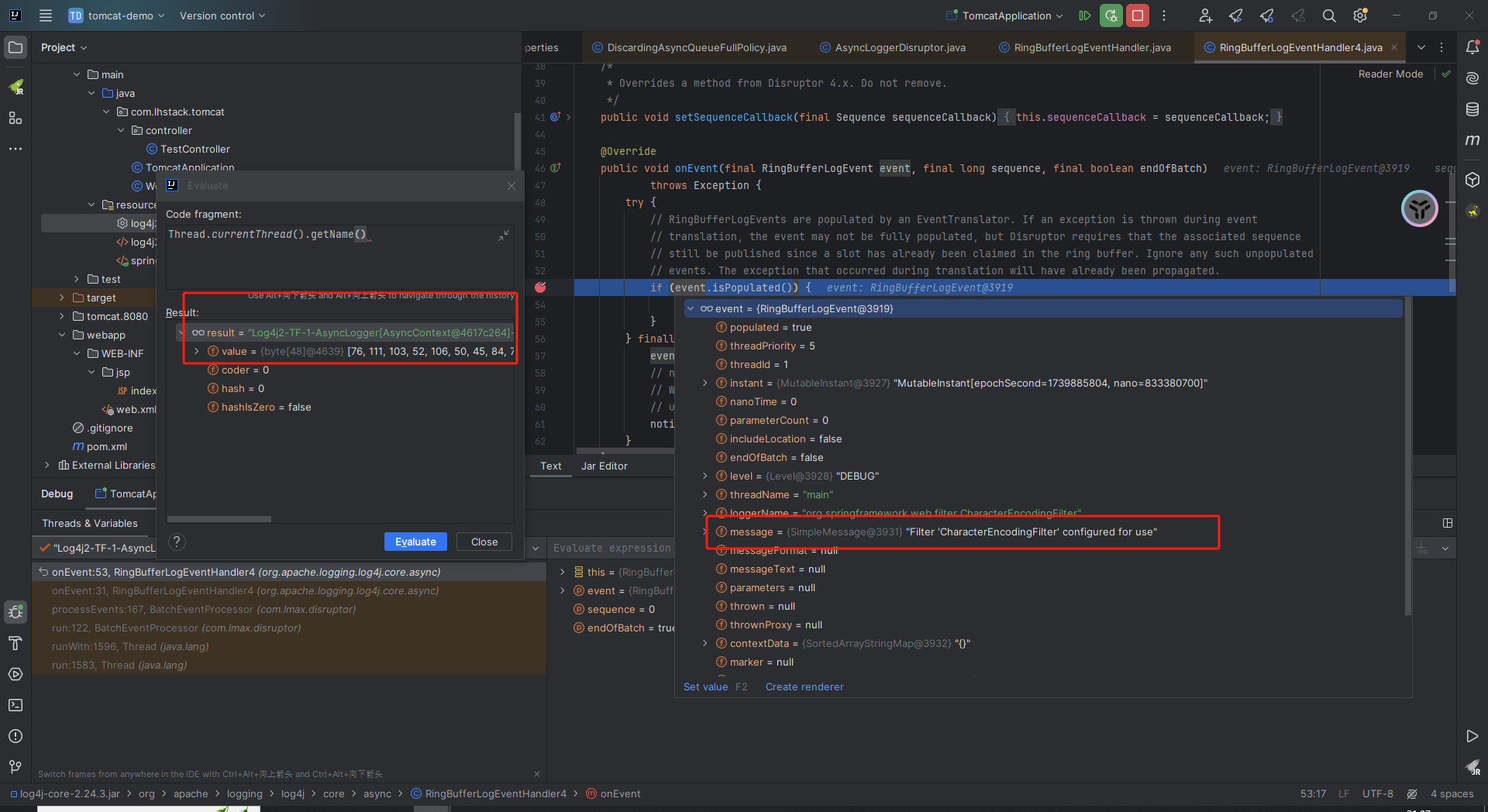This screenshot has width=1488, height=812.
Task: Expand the instant field in event popup
Action: pos(704,384)
